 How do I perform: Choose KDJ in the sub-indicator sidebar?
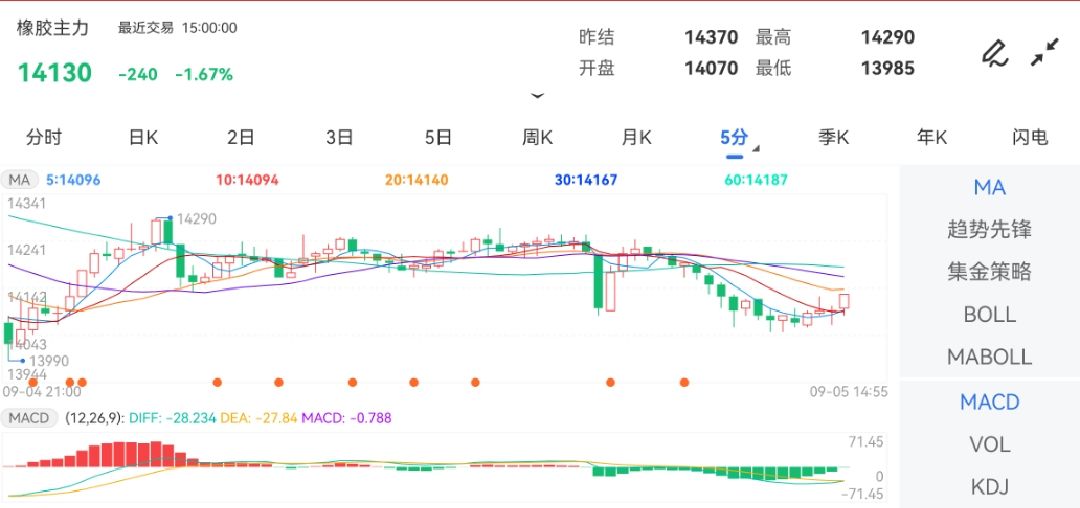click(x=990, y=487)
